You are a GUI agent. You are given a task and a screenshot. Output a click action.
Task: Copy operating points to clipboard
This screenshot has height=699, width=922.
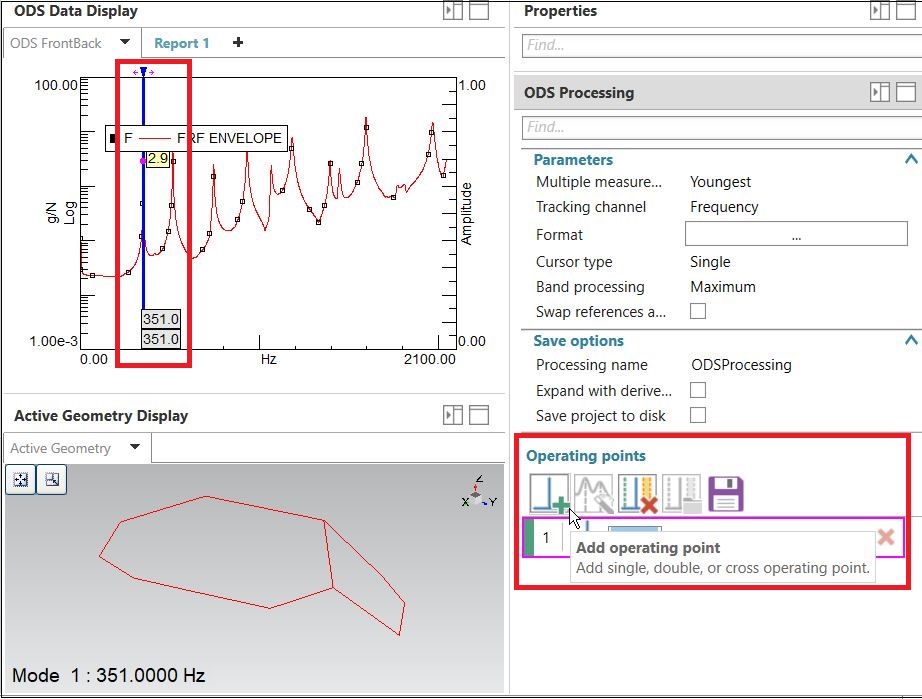tap(680, 492)
